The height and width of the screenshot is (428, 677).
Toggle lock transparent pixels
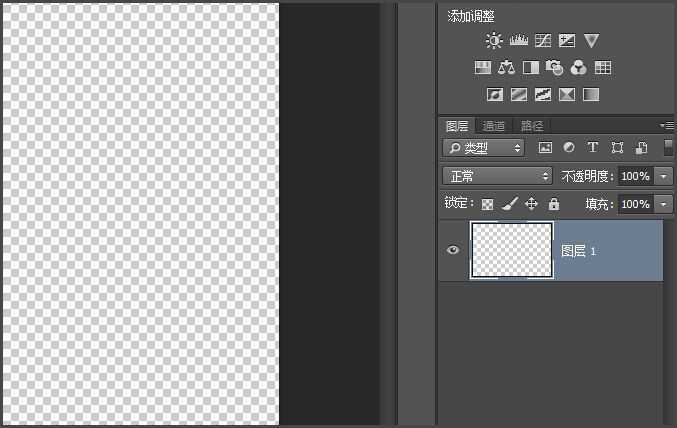pyautogui.click(x=488, y=204)
